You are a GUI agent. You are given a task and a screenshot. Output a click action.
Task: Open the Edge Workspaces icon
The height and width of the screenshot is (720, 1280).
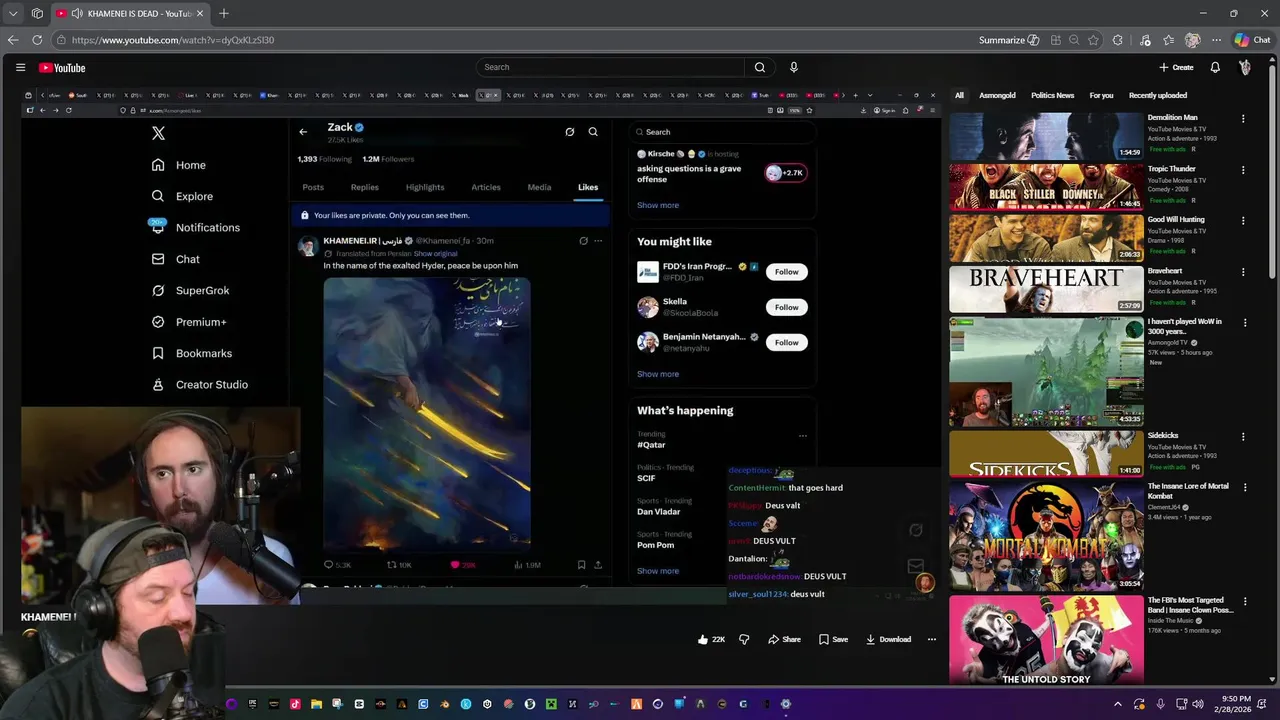point(37,13)
